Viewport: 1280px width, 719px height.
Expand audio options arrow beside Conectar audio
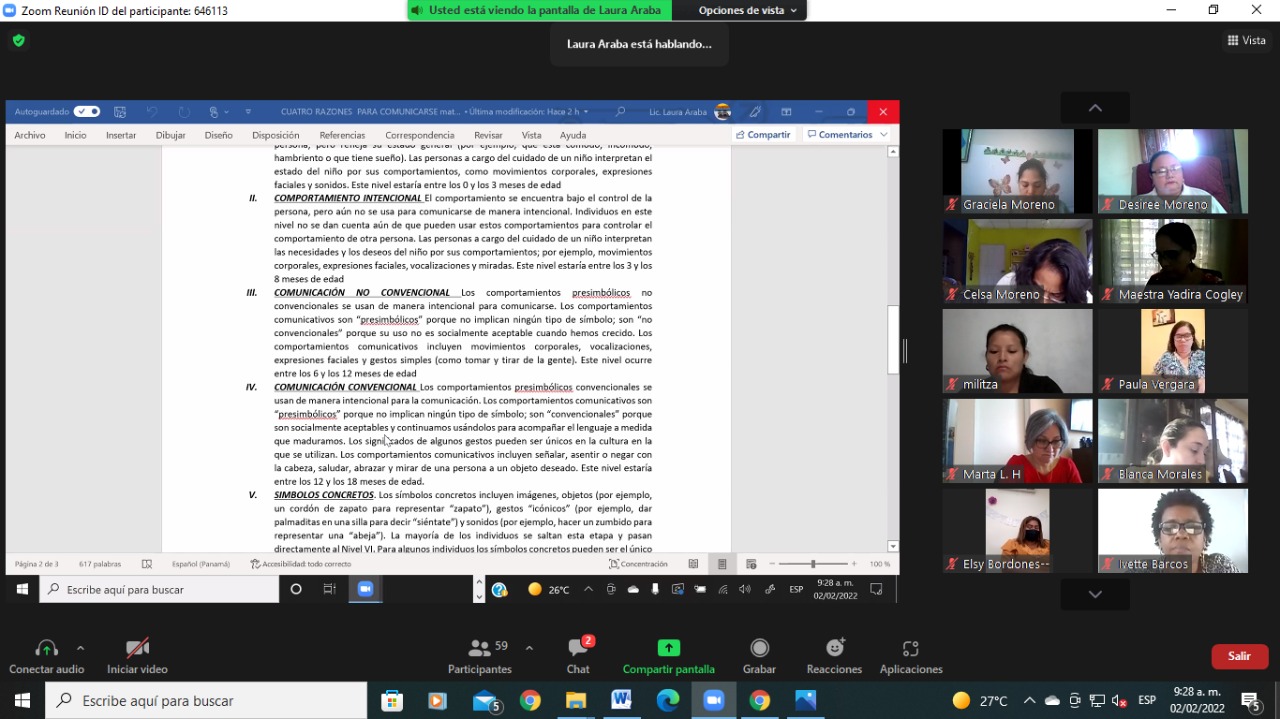(80, 647)
